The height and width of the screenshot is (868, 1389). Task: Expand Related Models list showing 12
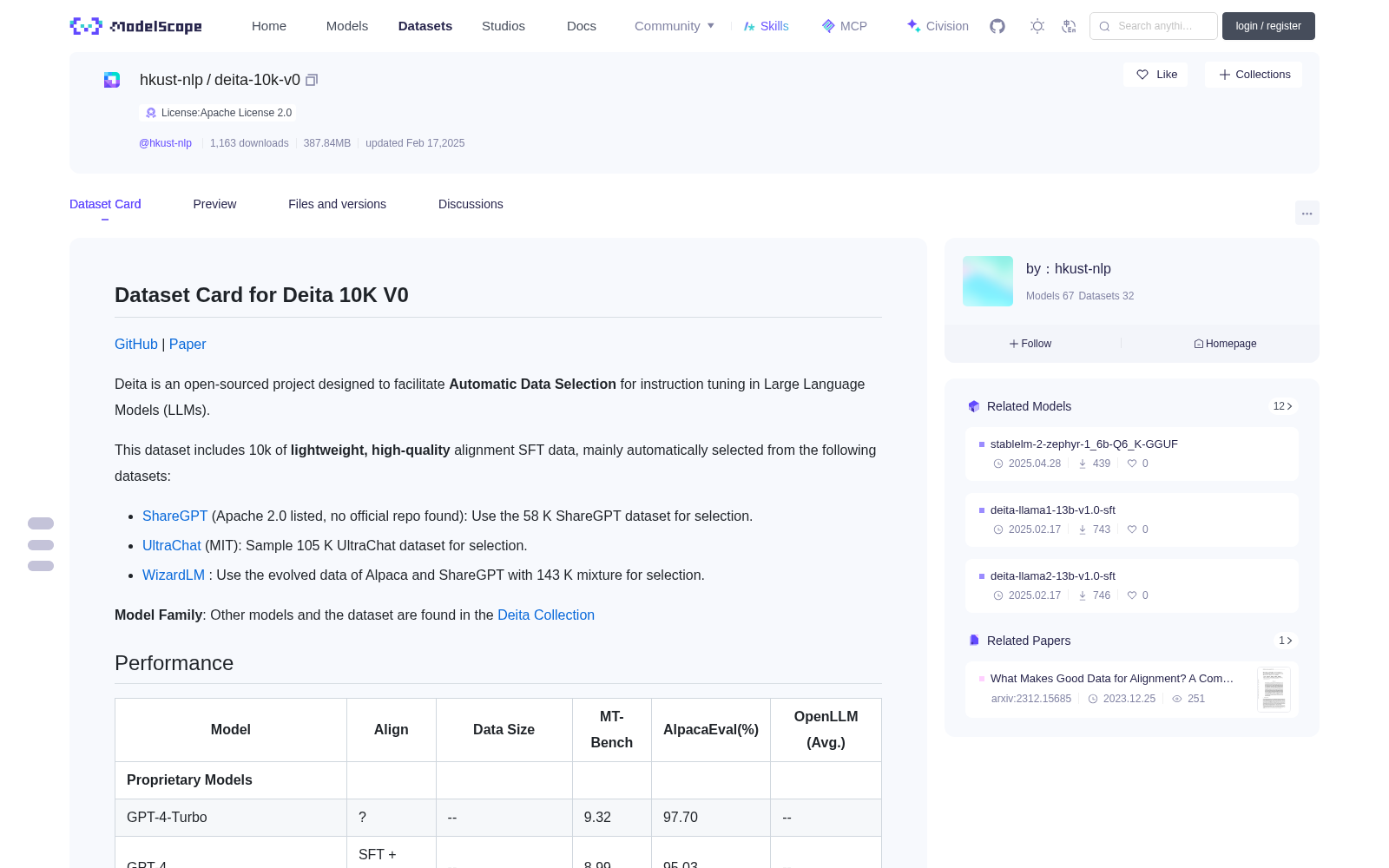click(x=1283, y=406)
